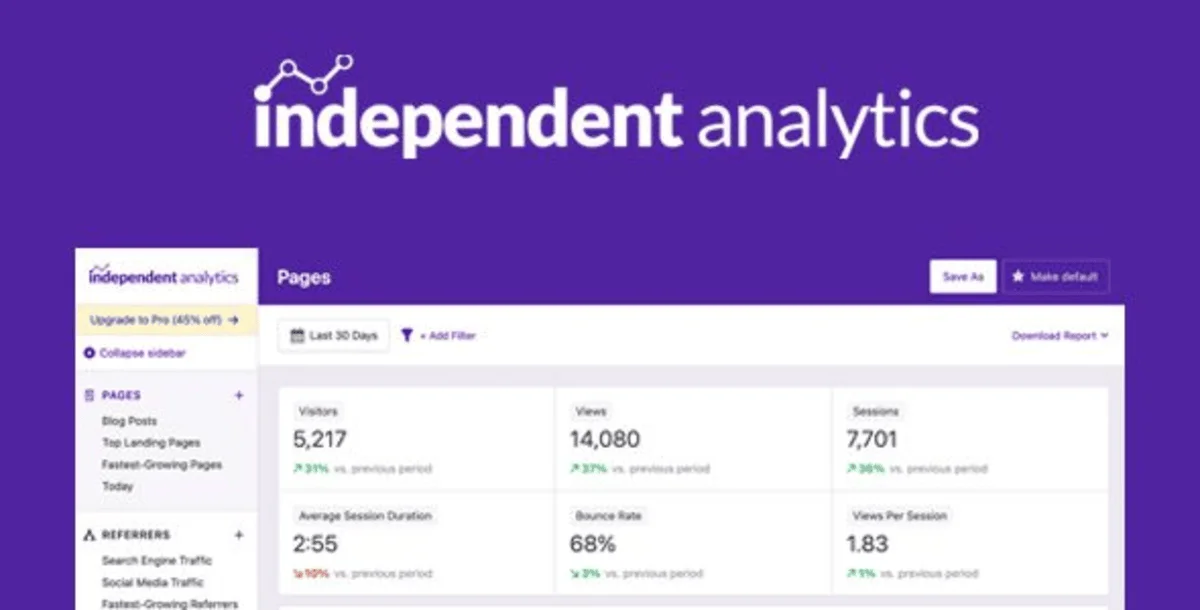Click the Pages list icon in the sidebar
The width and height of the screenshot is (1200, 610).
[x=88, y=395]
